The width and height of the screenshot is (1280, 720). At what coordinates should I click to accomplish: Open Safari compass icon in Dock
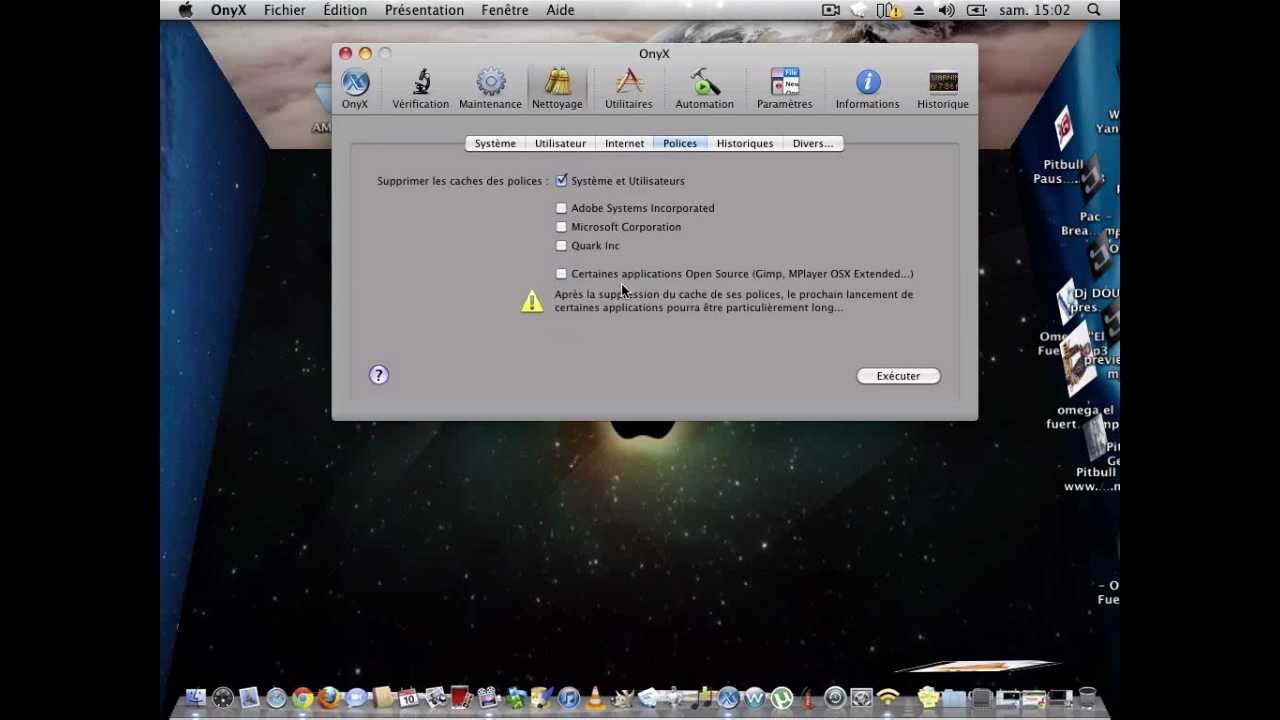(276, 698)
